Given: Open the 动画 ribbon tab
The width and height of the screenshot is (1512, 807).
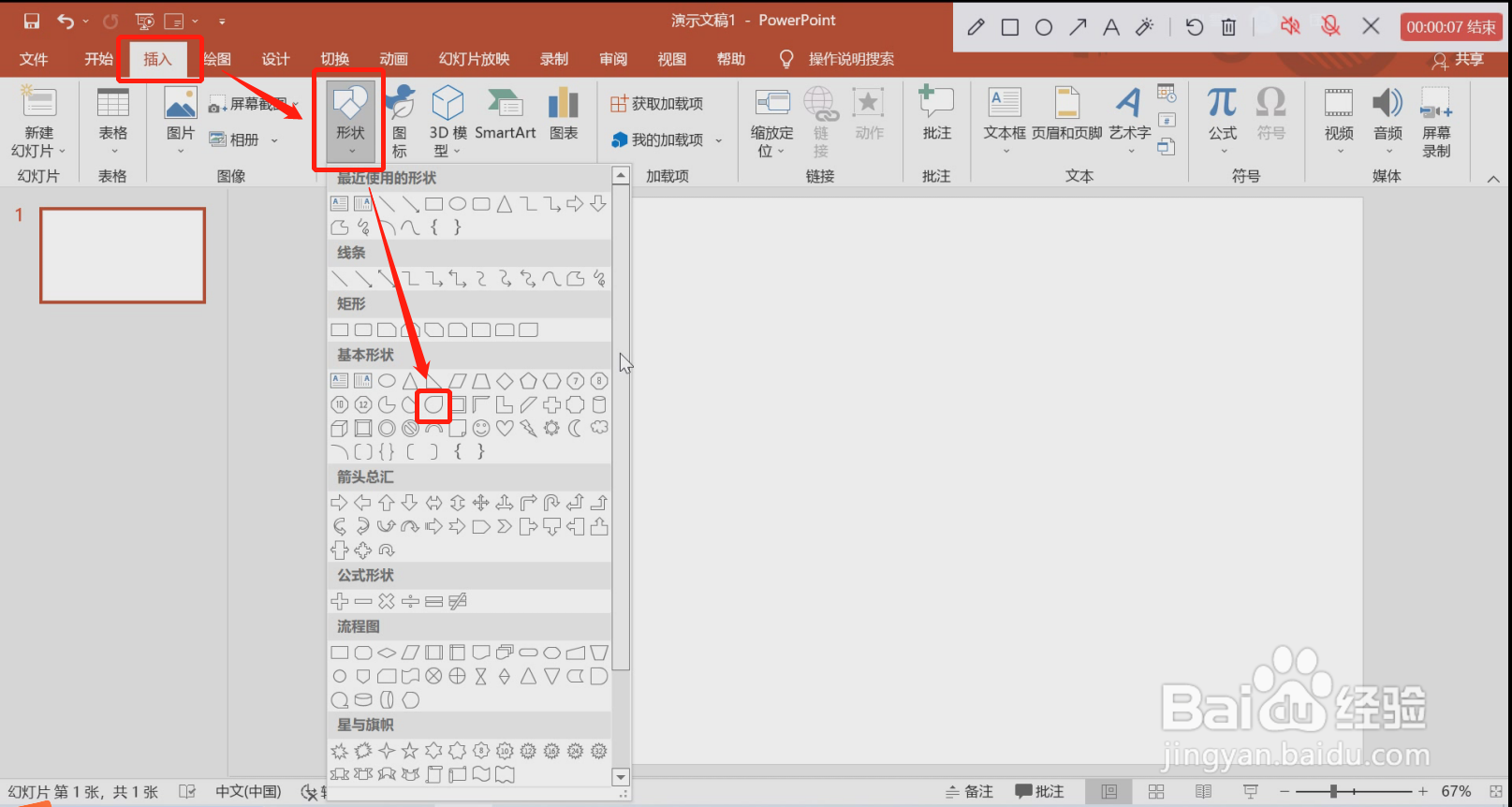Looking at the screenshot, I should (x=394, y=59).
